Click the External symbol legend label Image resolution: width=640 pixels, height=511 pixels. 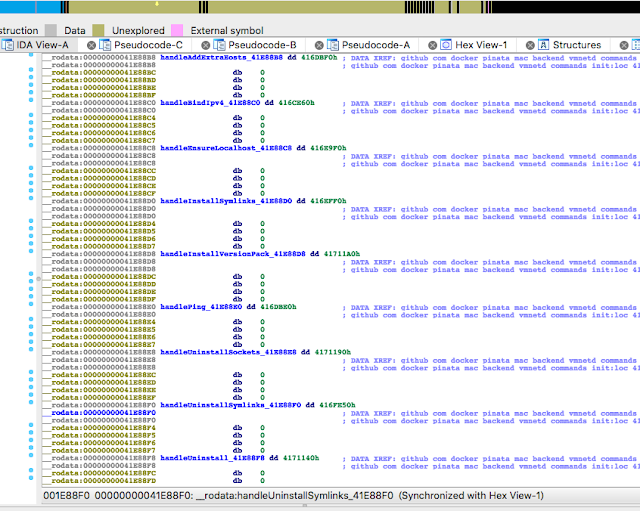[227, 31]
